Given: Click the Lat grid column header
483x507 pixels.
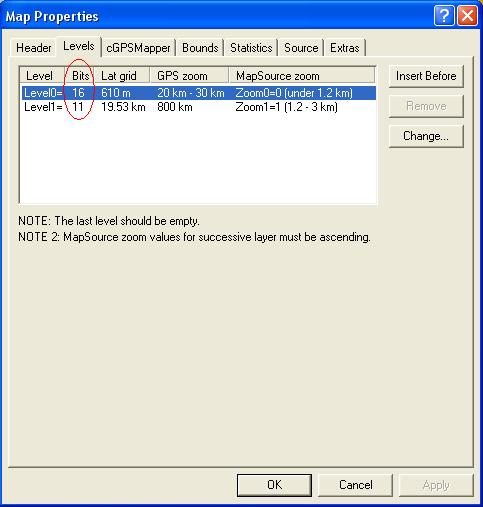Looking at the screenshot, I should point(121,76).
